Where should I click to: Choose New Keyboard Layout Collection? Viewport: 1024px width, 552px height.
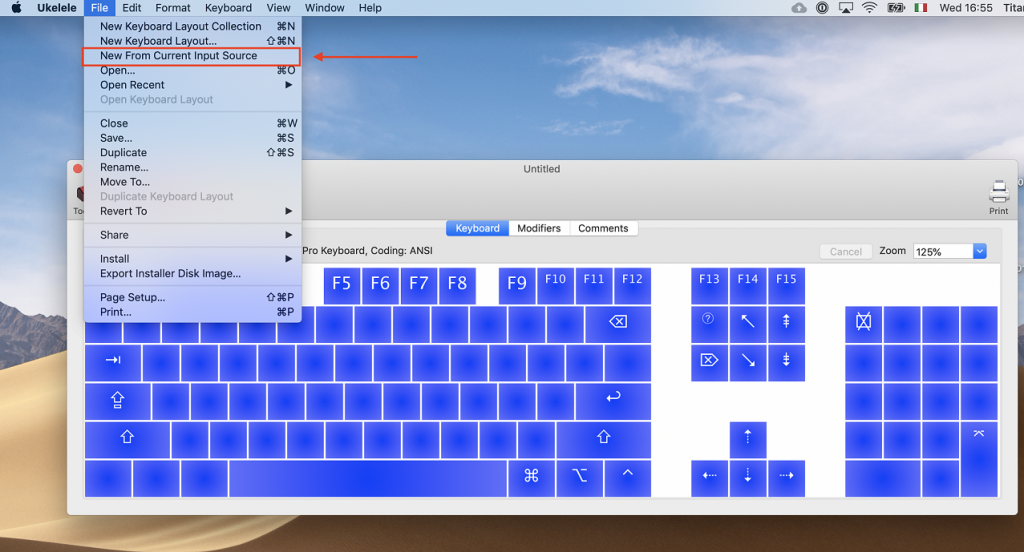[x=193, y=26]
